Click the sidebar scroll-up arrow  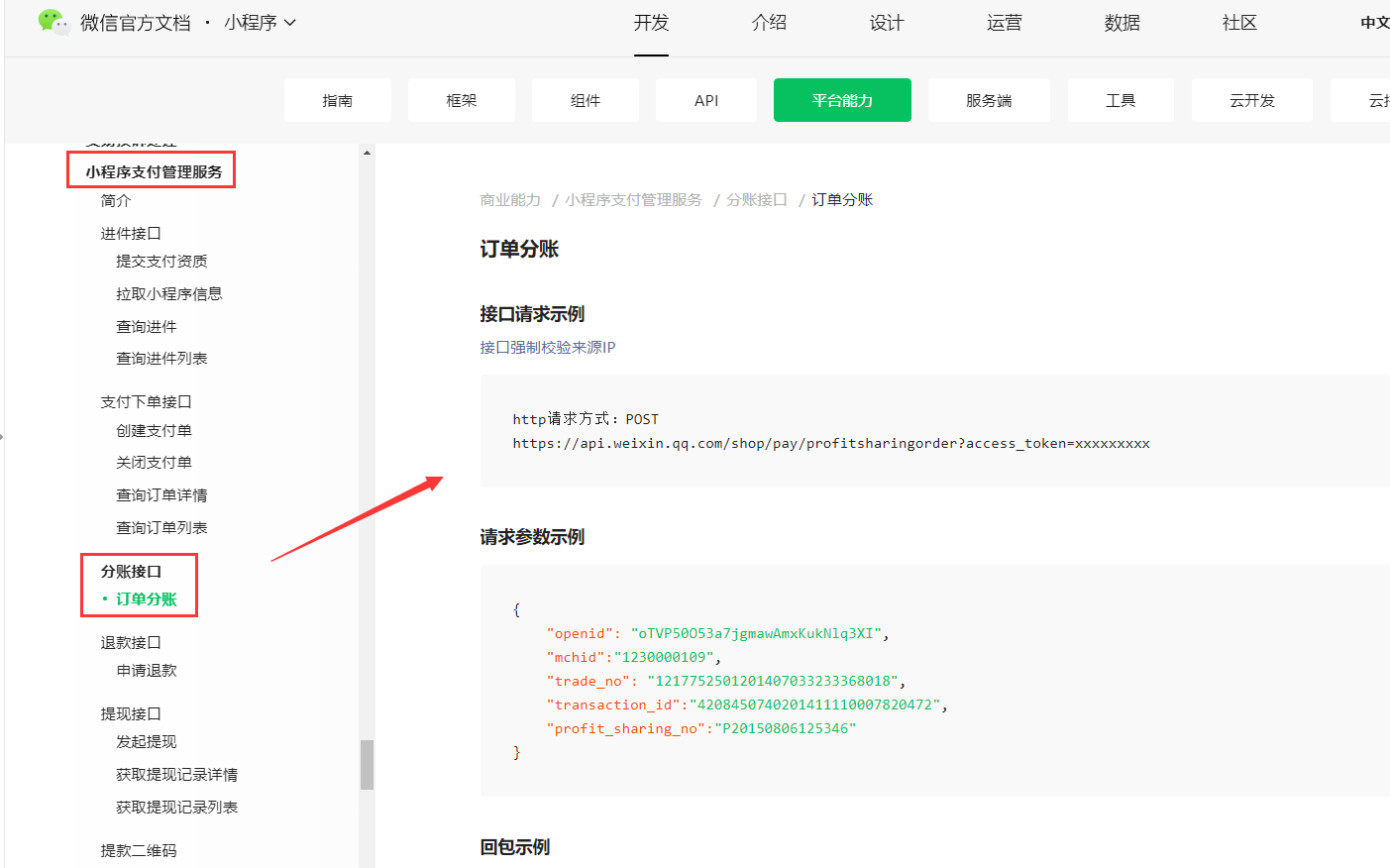[x=367, y=153]
